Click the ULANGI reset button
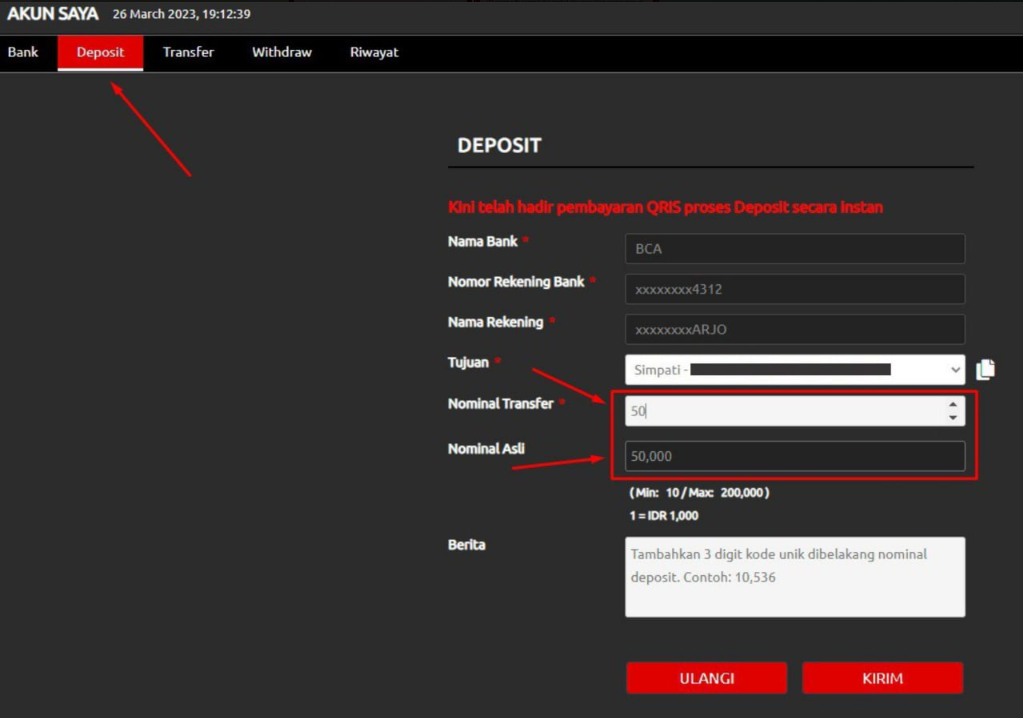This screenshot has height=718, width=1023. (706, 678)
